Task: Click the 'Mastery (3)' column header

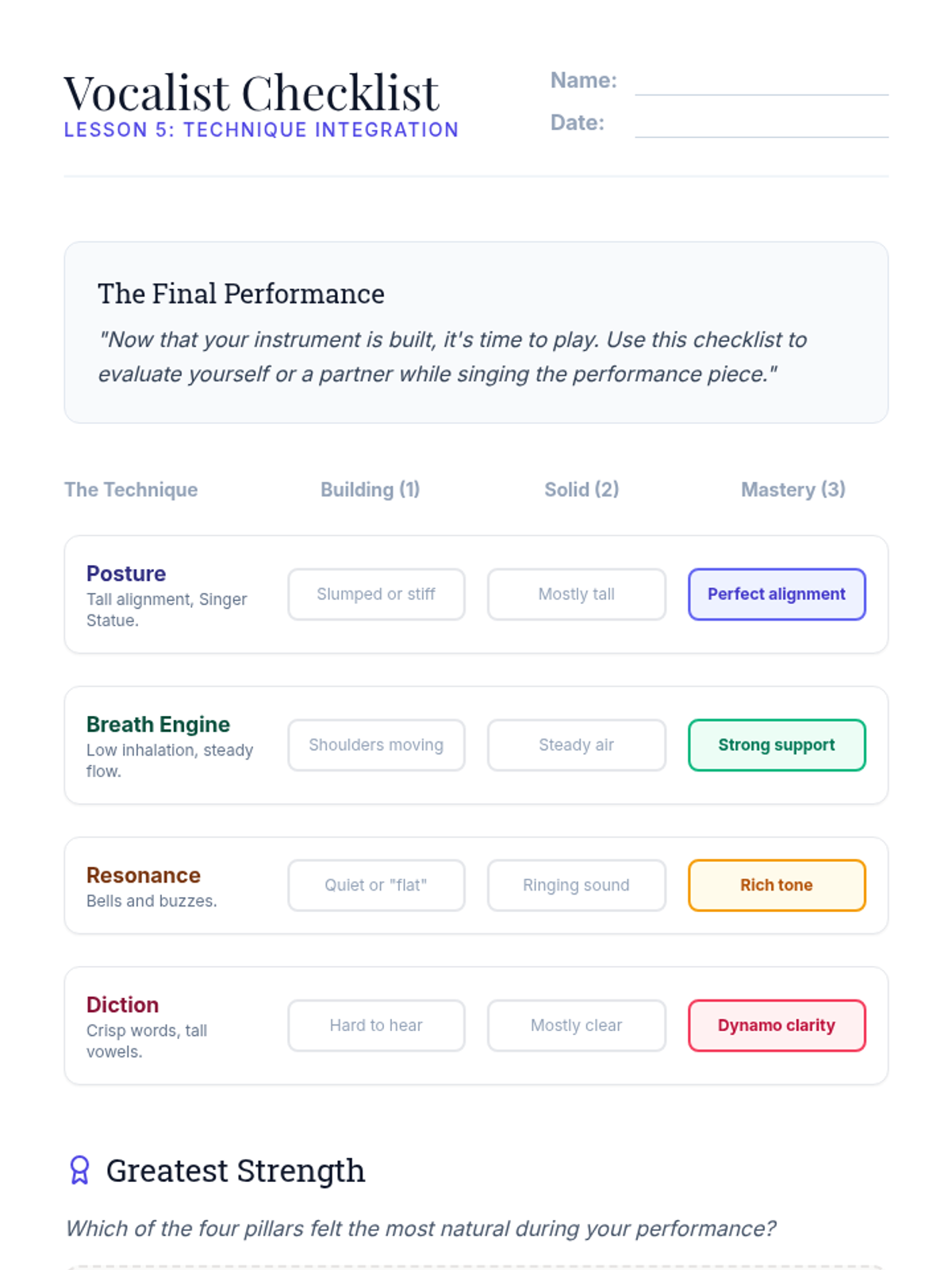Action: [793, 490]
